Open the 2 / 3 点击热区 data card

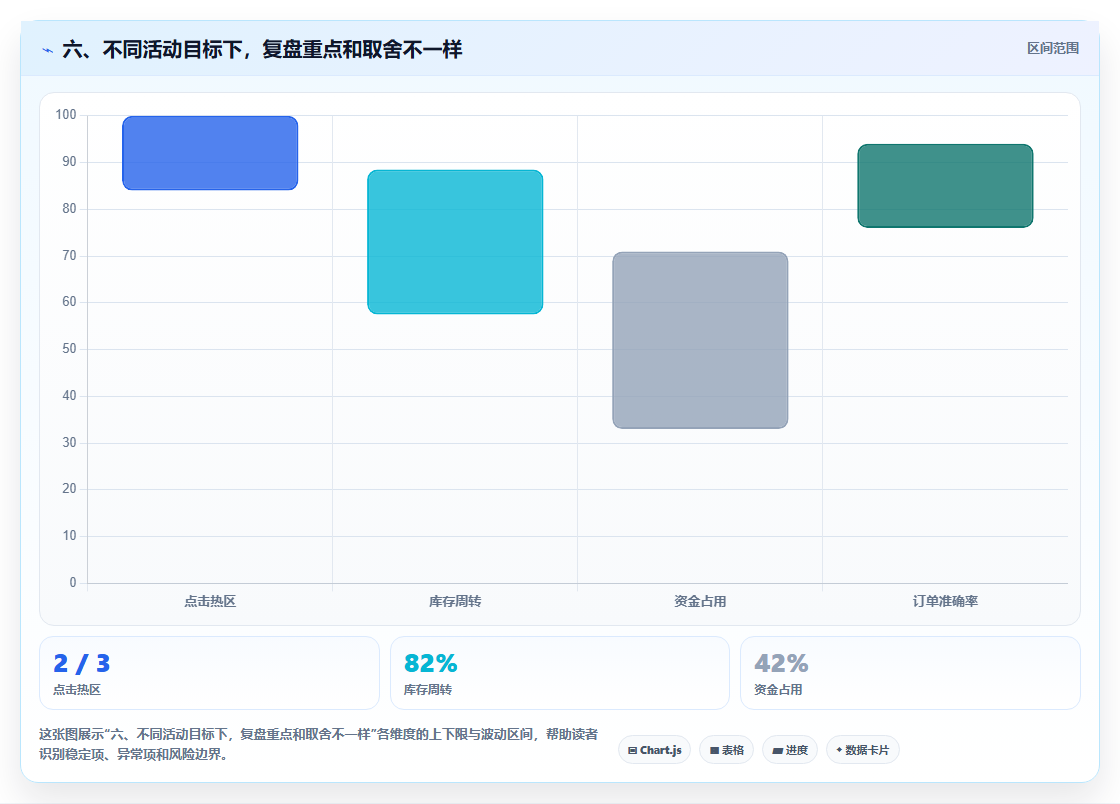(x=209, y=673)
